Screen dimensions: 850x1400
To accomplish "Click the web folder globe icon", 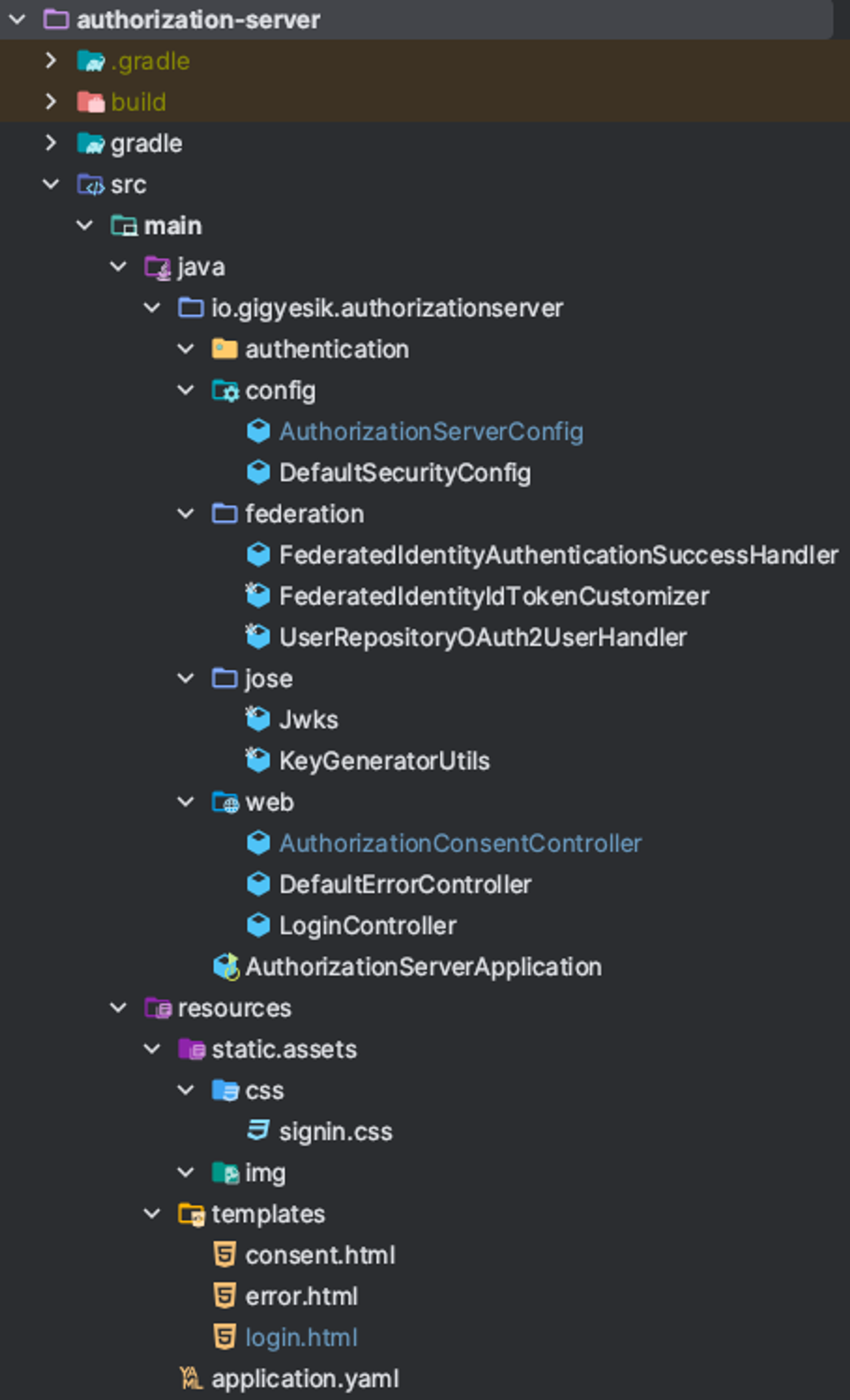I will tap(225, 802).
